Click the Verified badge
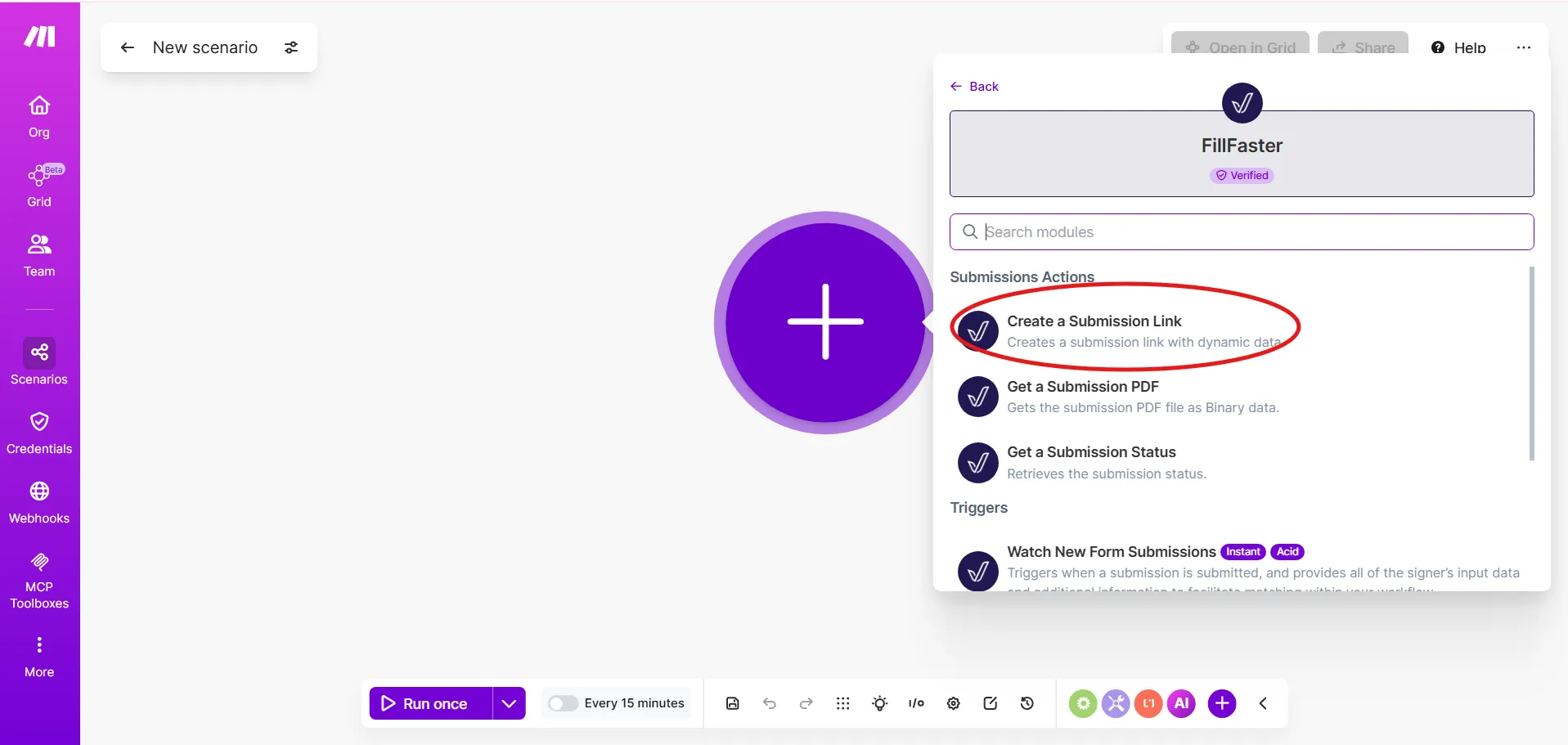This screenshot has height=745, width=1568. pyautogui.click(x=1242, y=175)
